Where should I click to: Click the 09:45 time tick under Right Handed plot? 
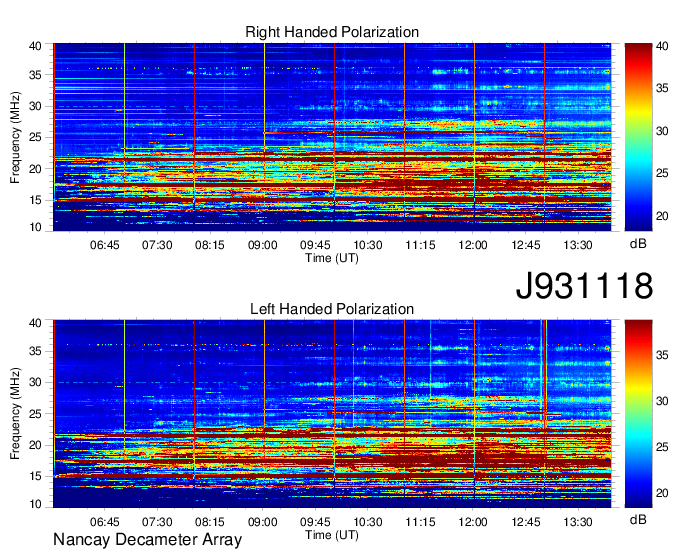(315, 245)
